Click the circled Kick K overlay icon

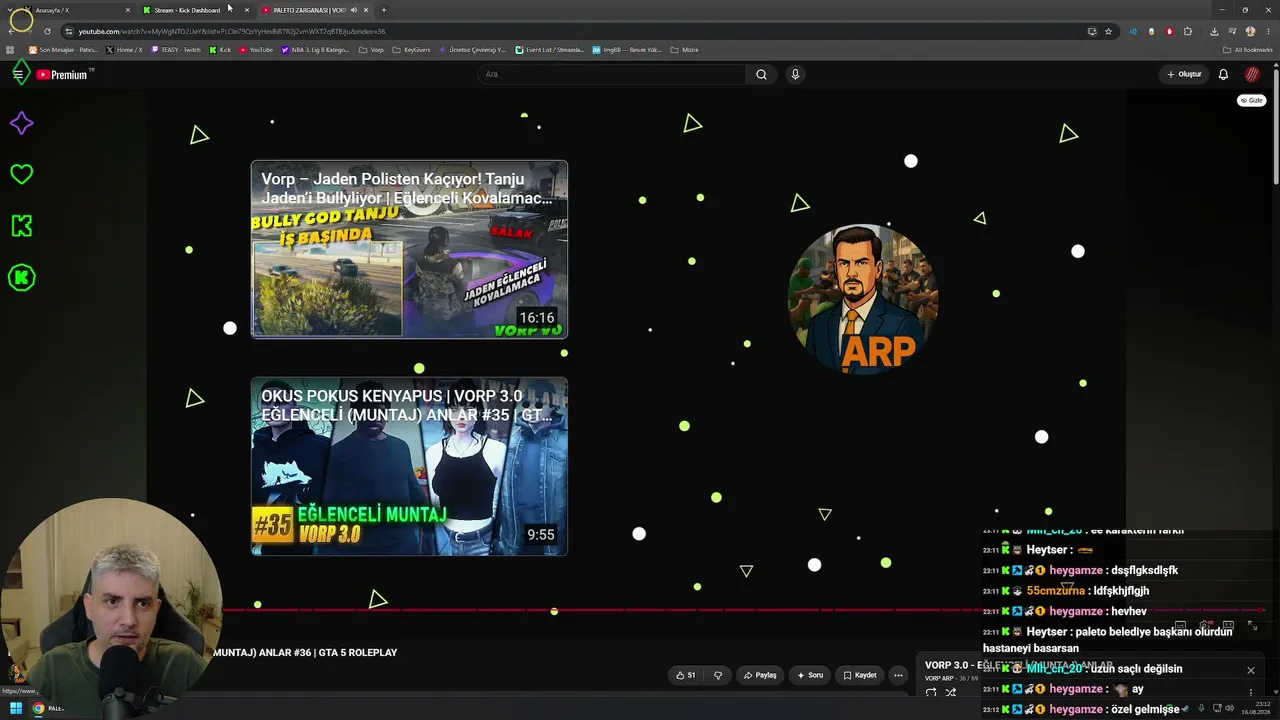tap(21, 277)
